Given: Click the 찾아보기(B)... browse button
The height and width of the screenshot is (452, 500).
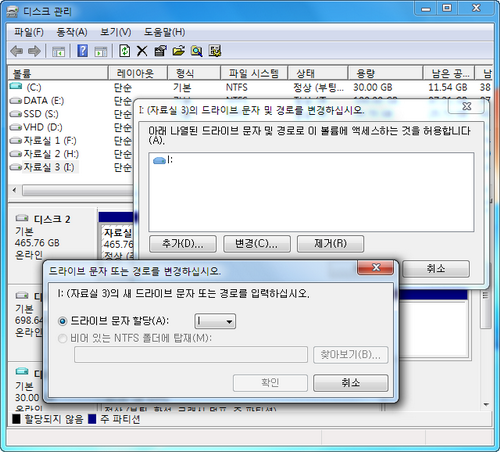Looking at the screenshot, I should 351,355.
